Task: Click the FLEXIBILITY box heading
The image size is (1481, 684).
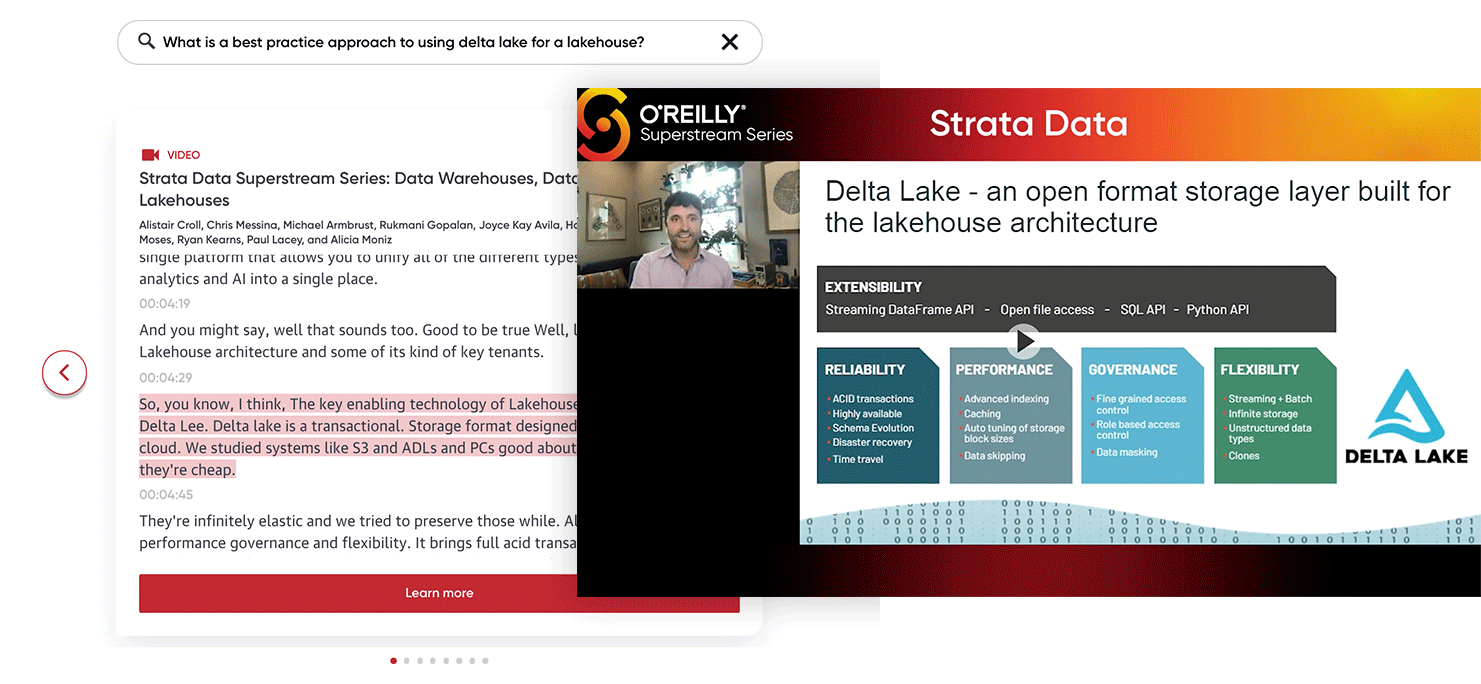Action: (1260, 370)
